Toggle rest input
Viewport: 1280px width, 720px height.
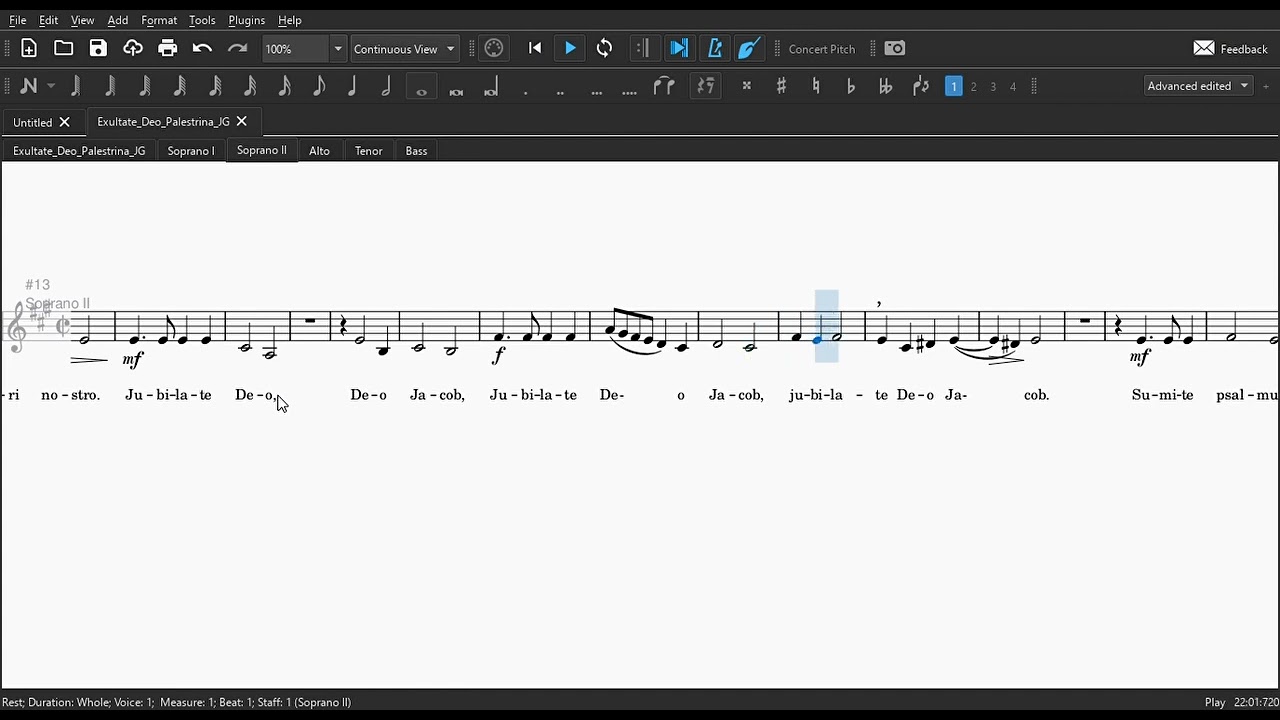point(706,86)
